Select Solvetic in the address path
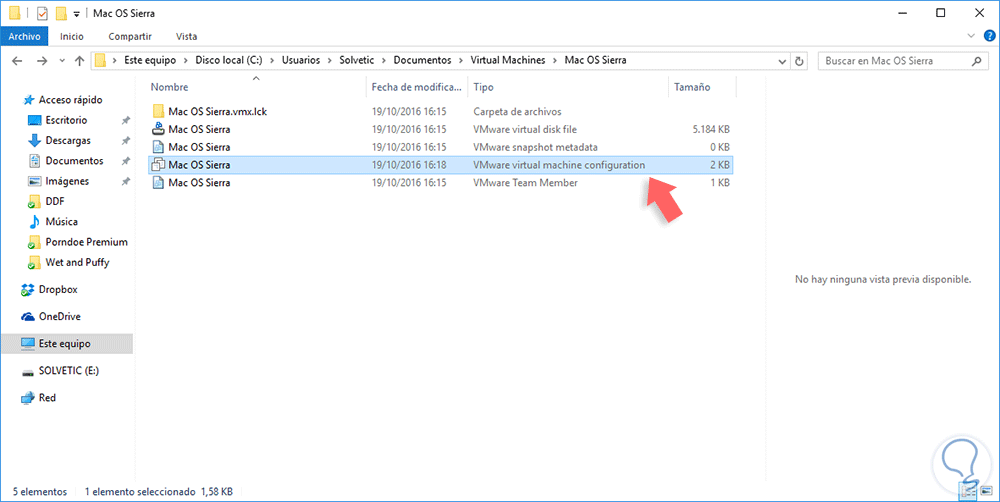1000x502 pixels. coord(357,61)
